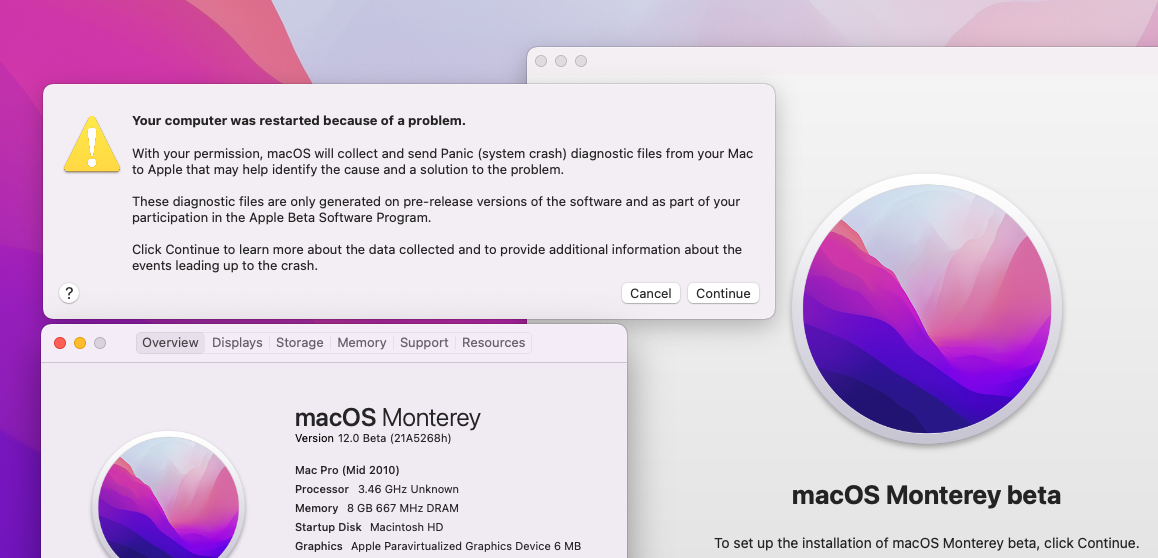1158x558 pixels.
Task: Select the Resources tab
Action: coord(493,342)
